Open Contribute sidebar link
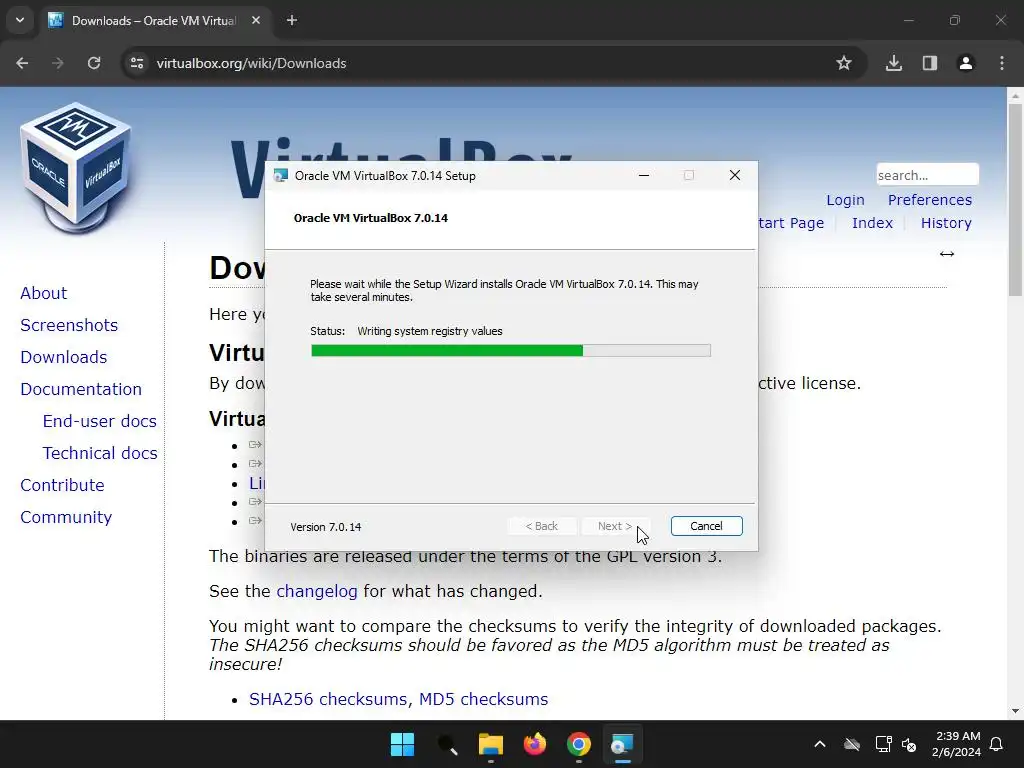 tap(63, 485)
